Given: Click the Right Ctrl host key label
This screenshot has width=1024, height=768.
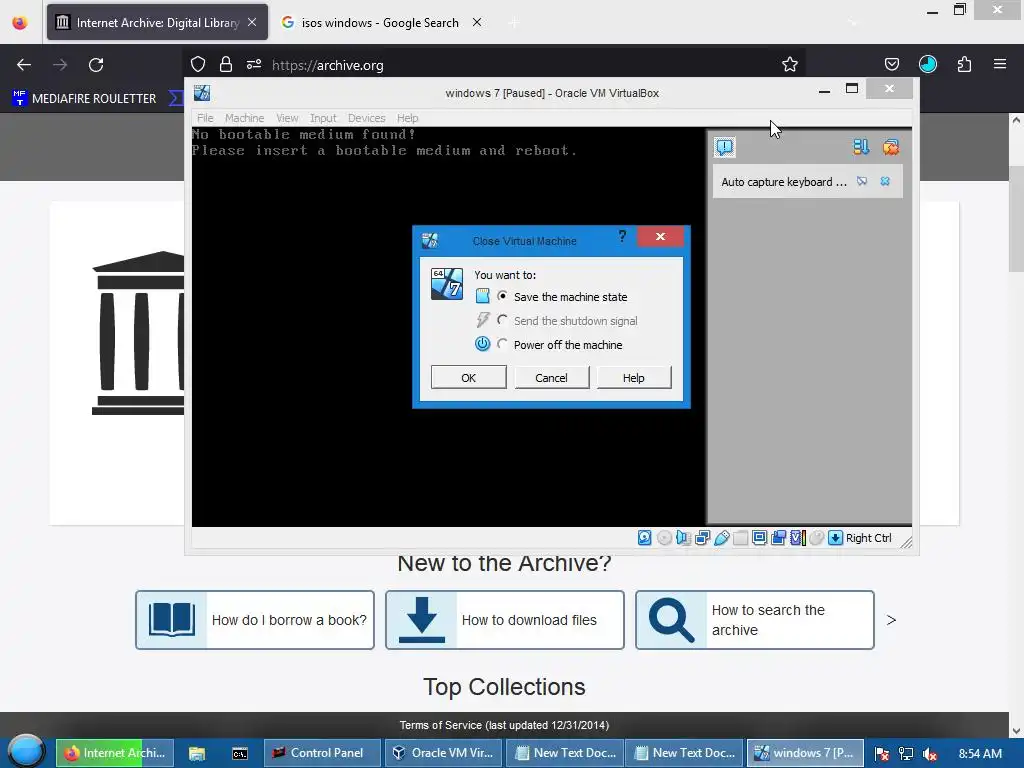Looking at the screenshot, I should (869, 538).
